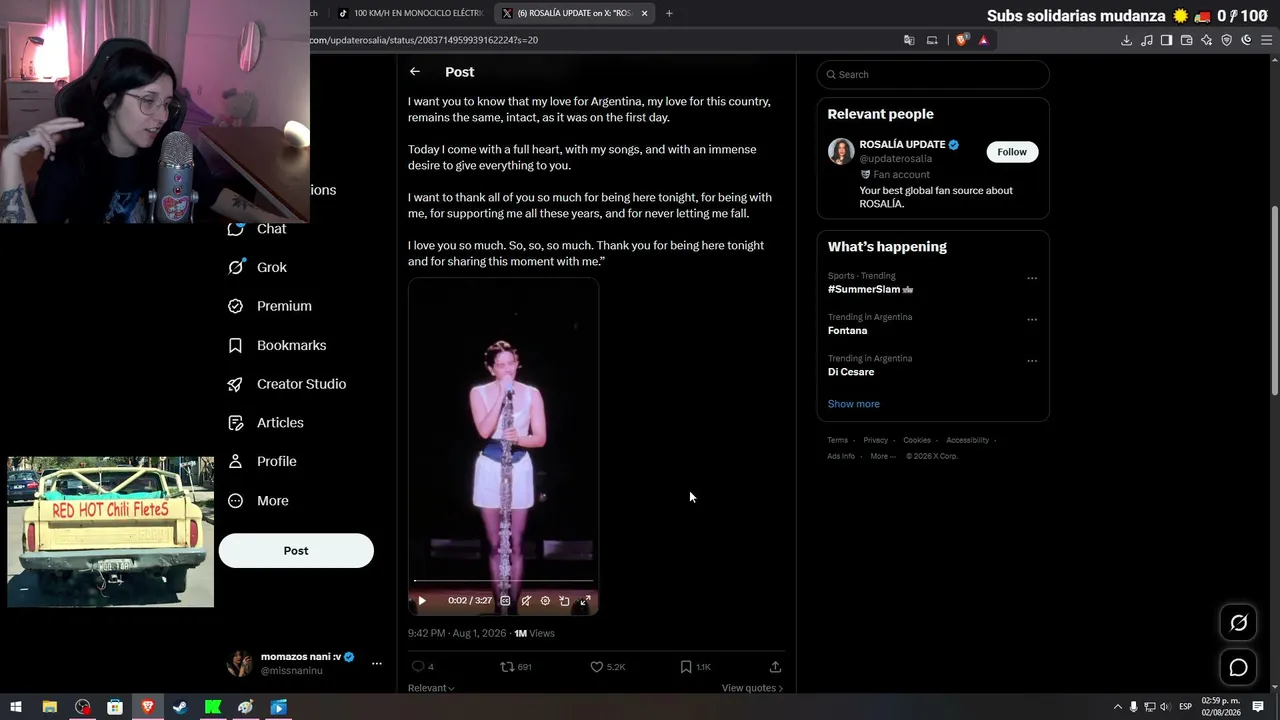The image size is (1280, 720).
Task: Open the Brave Wallet icon
Action: [1186, 40]
